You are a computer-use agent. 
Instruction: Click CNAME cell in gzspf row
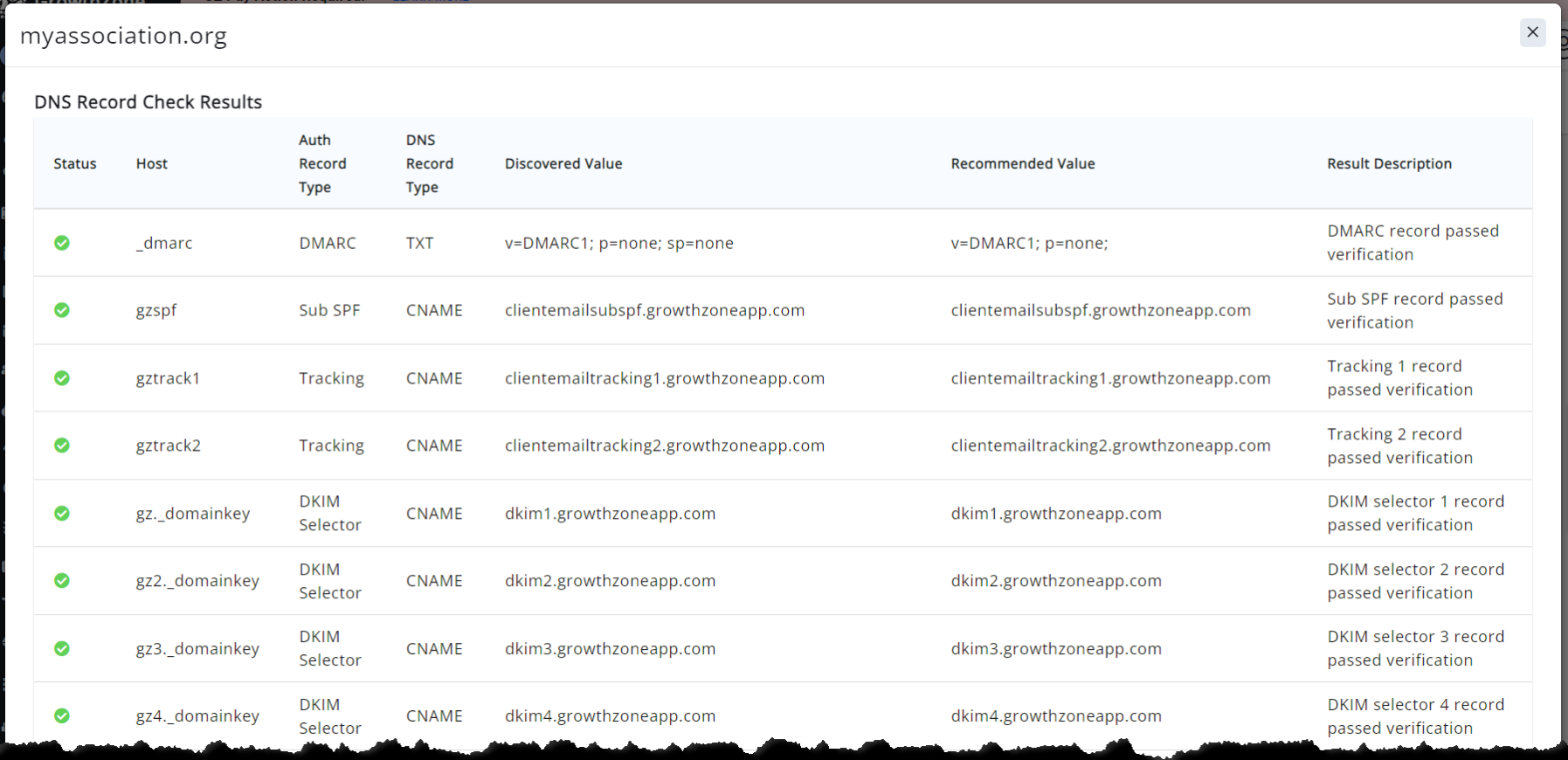[434, 310]
